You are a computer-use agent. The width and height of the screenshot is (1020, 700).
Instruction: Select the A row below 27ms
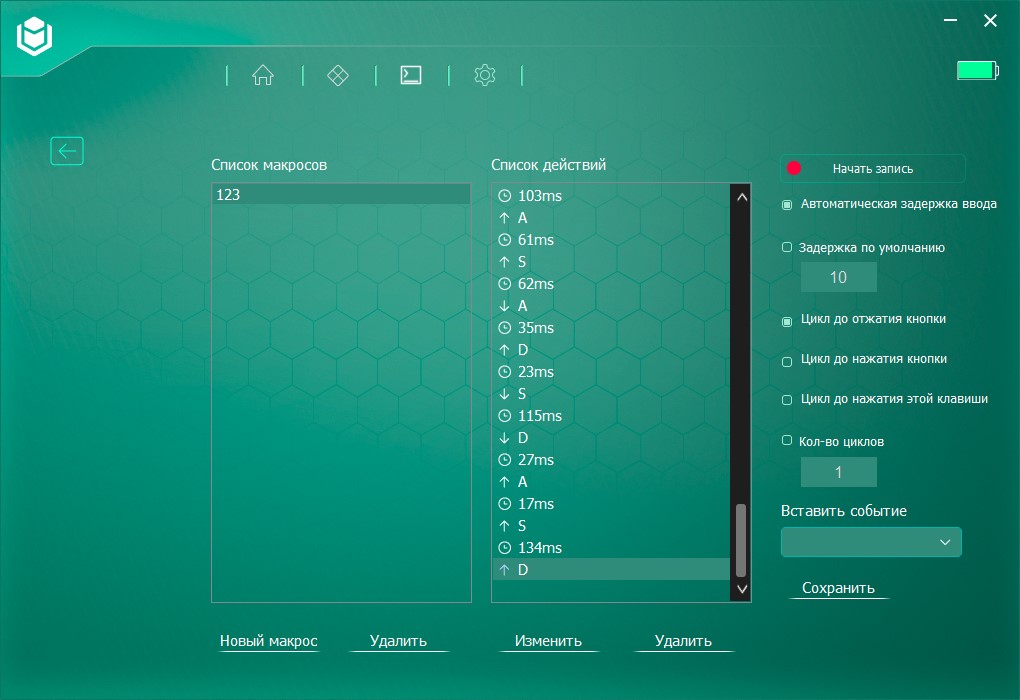click(611, 481)
